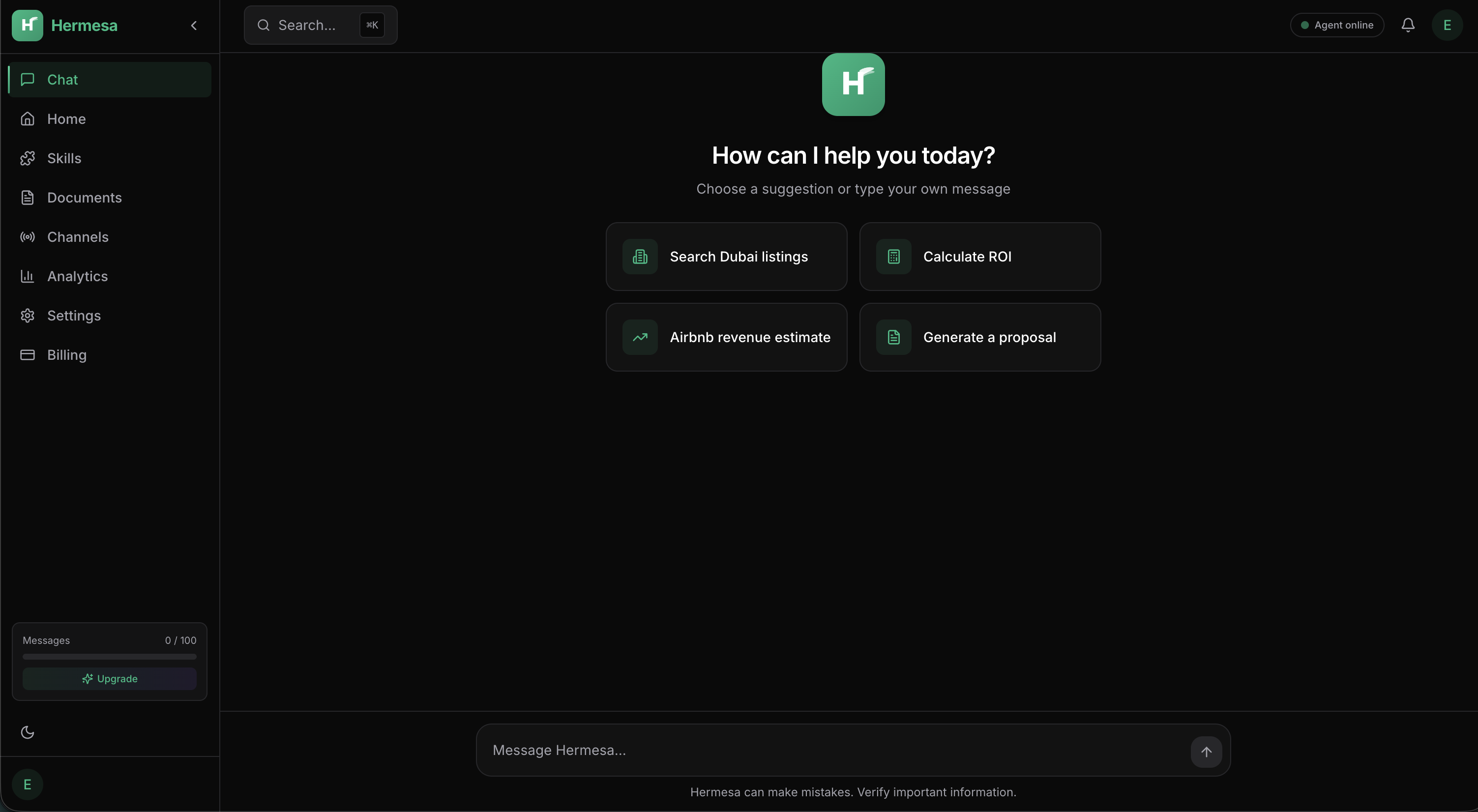
Task: Select Generate a proposal suggestion
Action: pos(979,337)
